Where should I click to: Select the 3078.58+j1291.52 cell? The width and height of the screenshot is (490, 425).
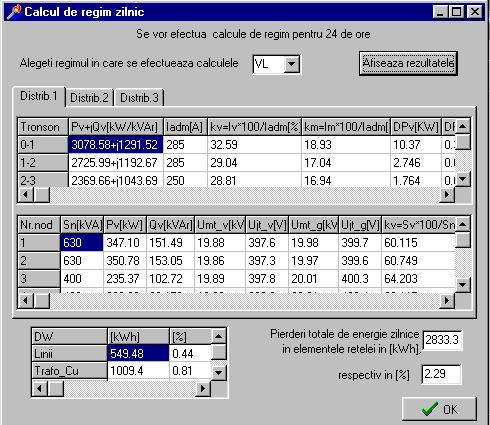(116, 145)
